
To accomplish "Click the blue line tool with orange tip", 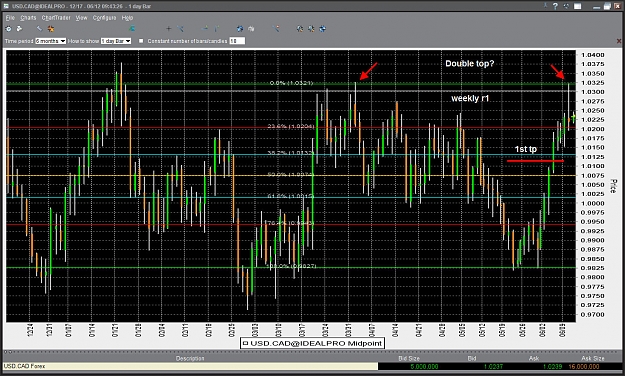I will click(x=275, y=29).
